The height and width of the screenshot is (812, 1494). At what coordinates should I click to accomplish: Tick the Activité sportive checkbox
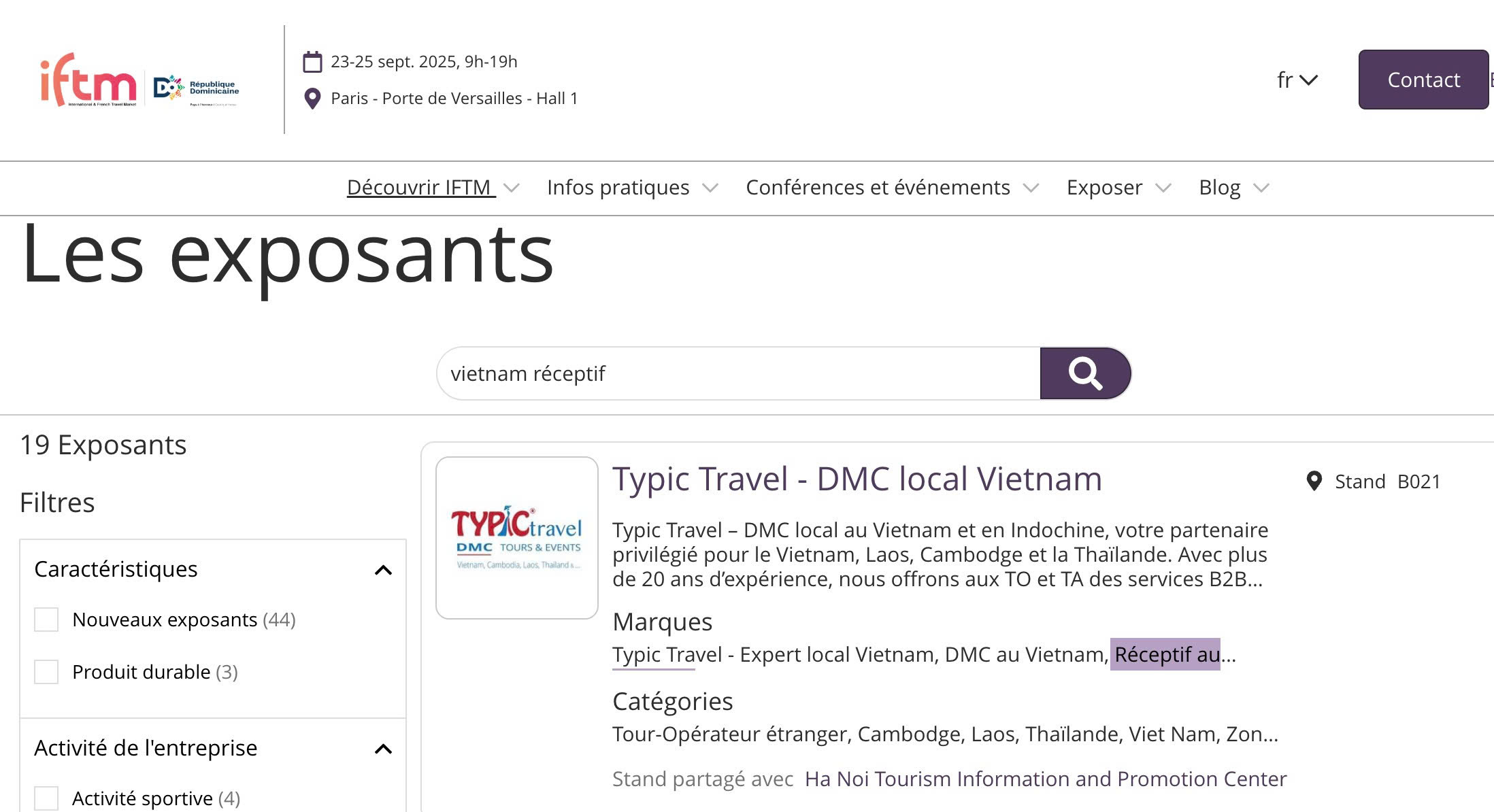[46, 798]
